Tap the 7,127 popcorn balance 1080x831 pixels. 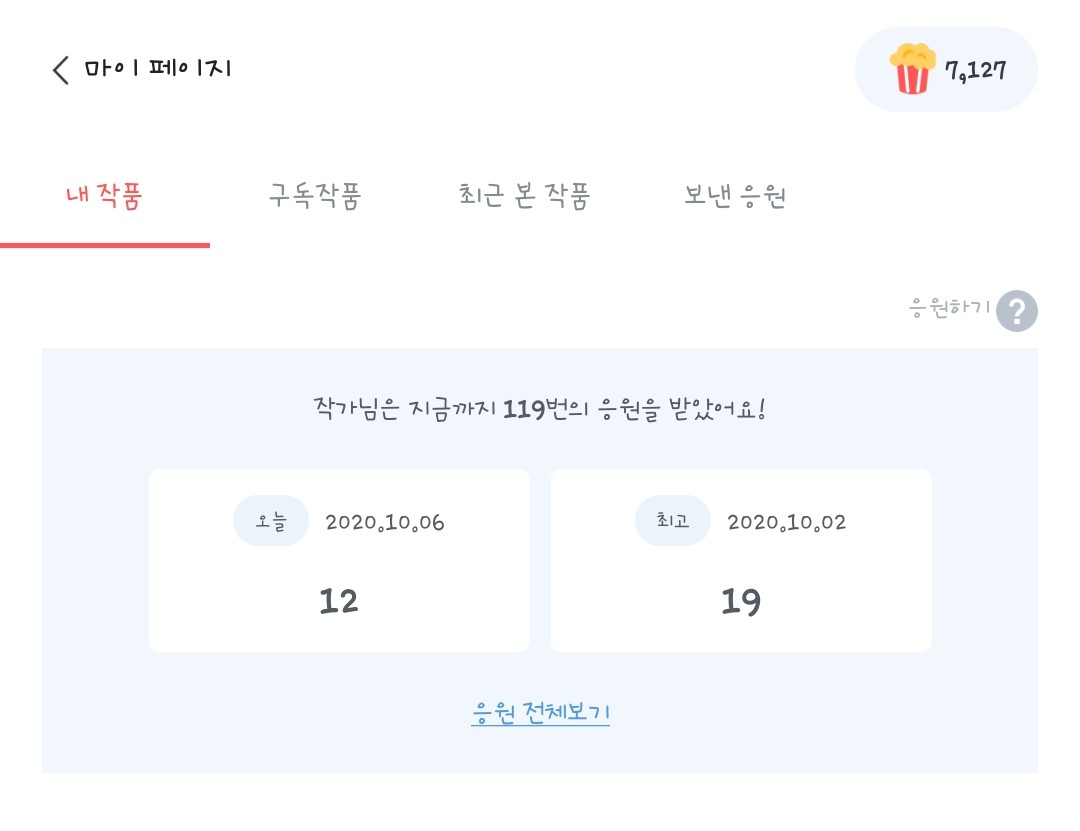(975, 70)
